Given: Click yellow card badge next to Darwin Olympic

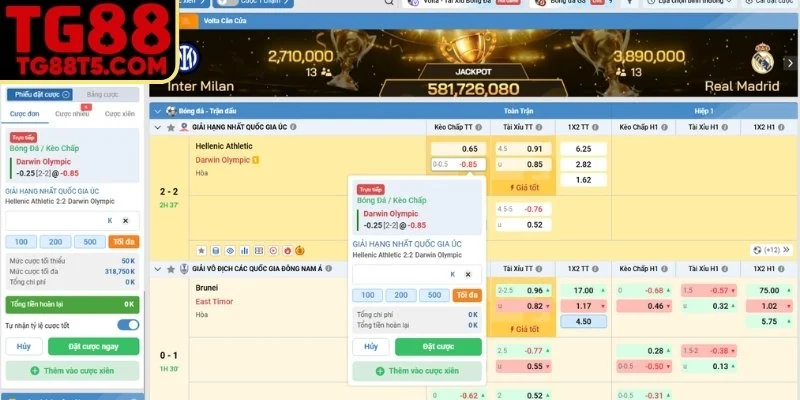Looking at the screenshot, I should pos(256,160).
